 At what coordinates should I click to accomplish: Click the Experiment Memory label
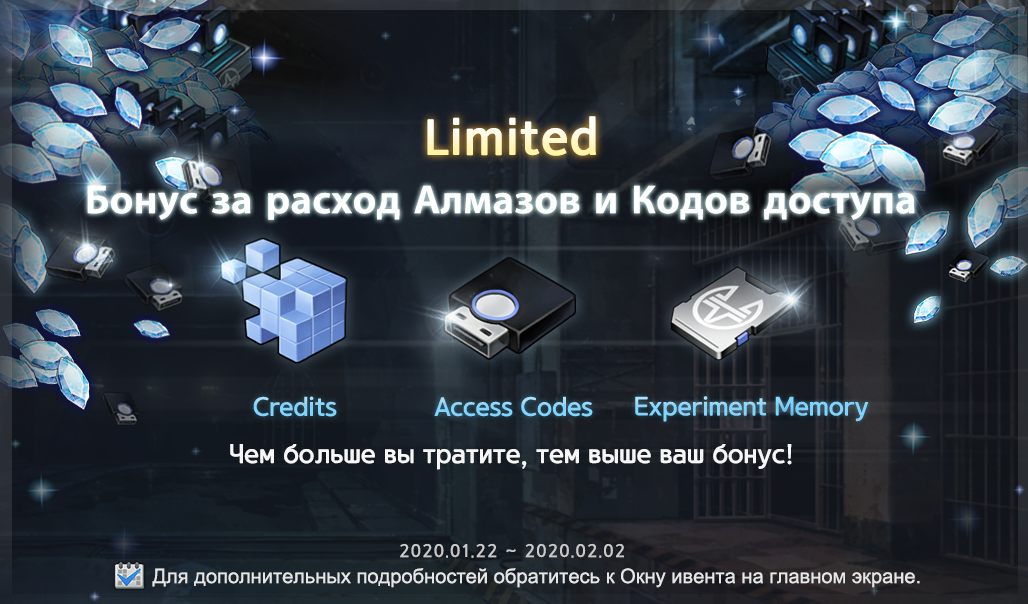coord(751,408)
